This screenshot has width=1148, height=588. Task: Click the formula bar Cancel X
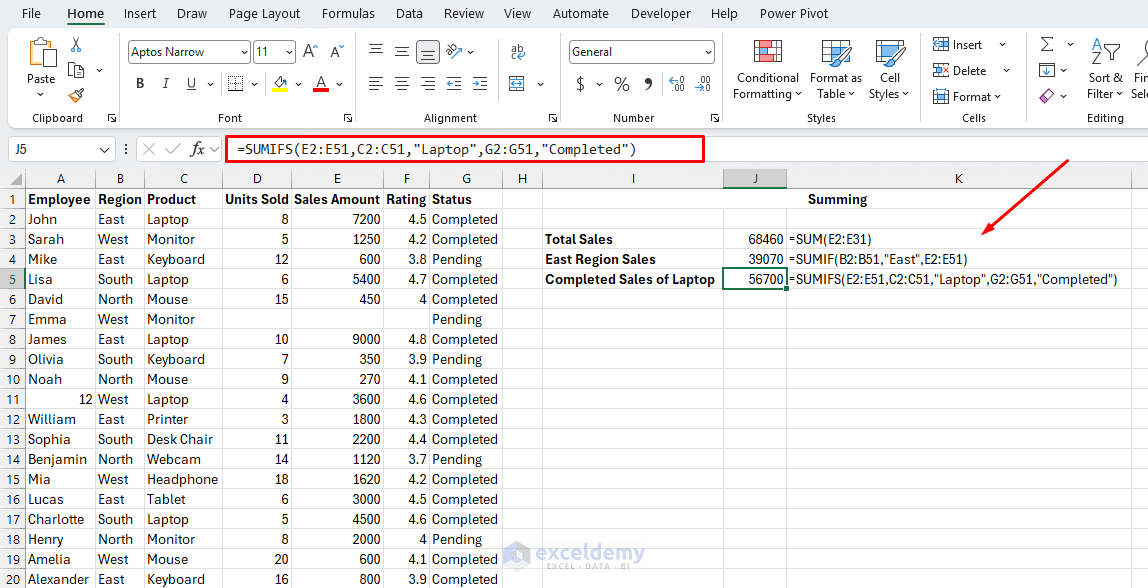pos(149,149)
